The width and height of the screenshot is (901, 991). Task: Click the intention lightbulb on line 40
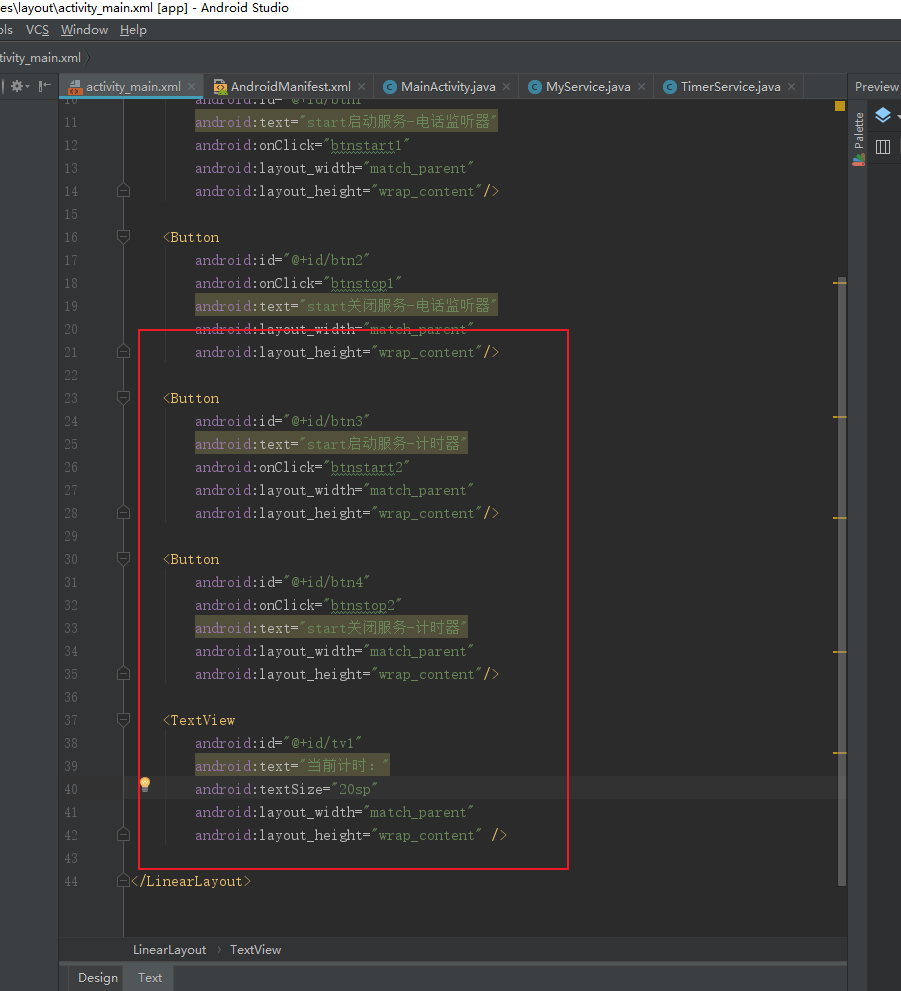pos(144,785)
